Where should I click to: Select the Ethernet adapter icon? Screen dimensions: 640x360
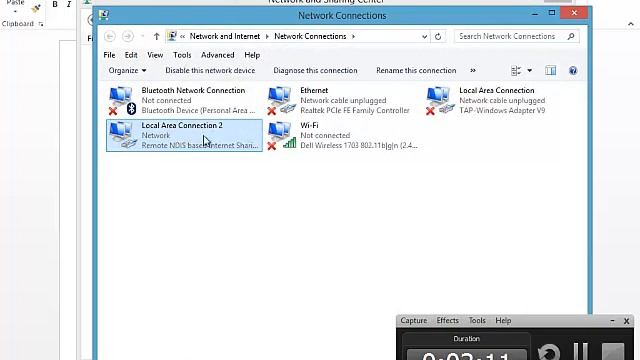pos(281,100)
